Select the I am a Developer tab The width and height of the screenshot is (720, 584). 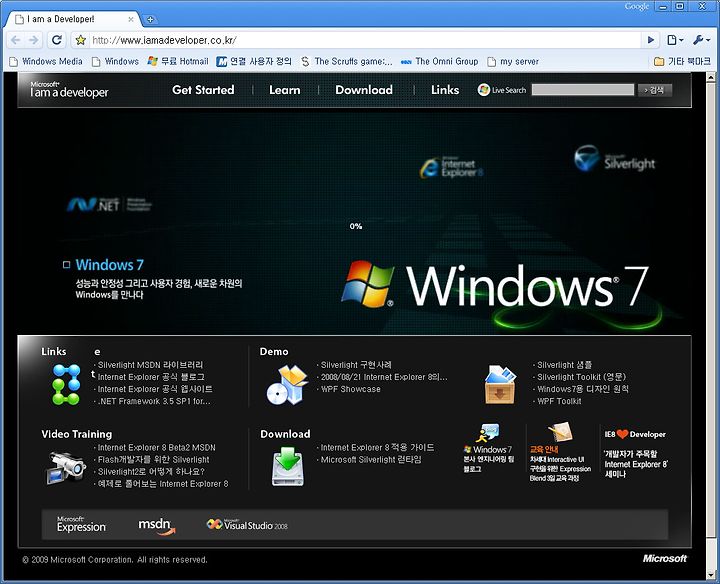(x=71, y=19)
